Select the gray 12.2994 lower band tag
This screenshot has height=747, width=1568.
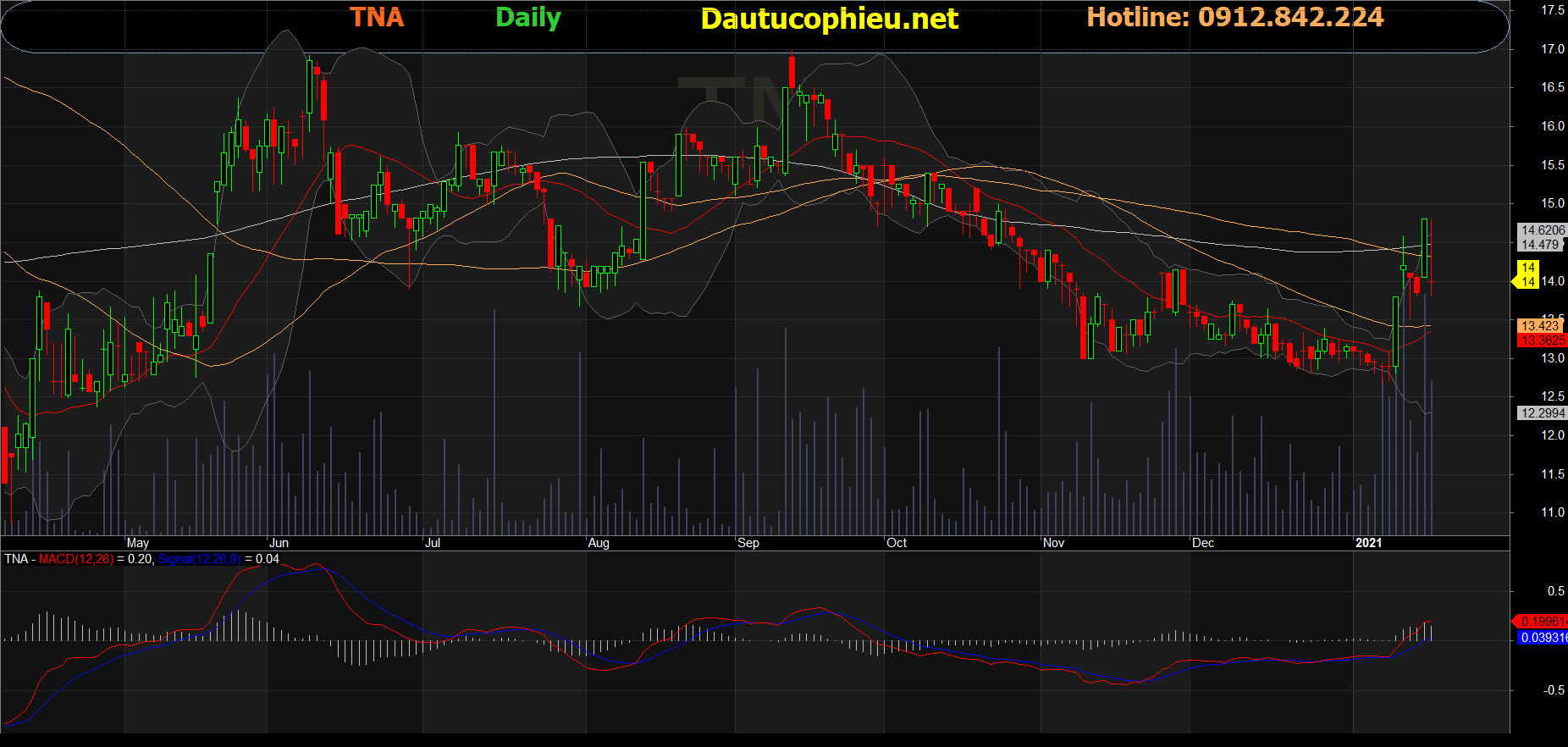click(x=1542, y=413)
